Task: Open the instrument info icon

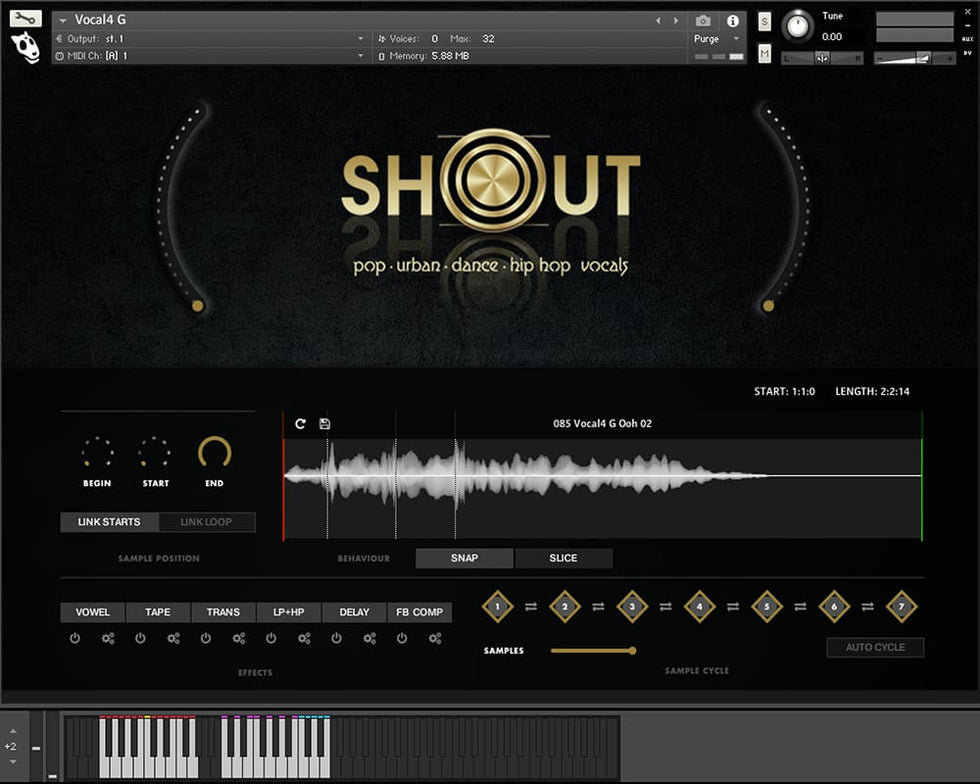Action: tap(733, 21)
